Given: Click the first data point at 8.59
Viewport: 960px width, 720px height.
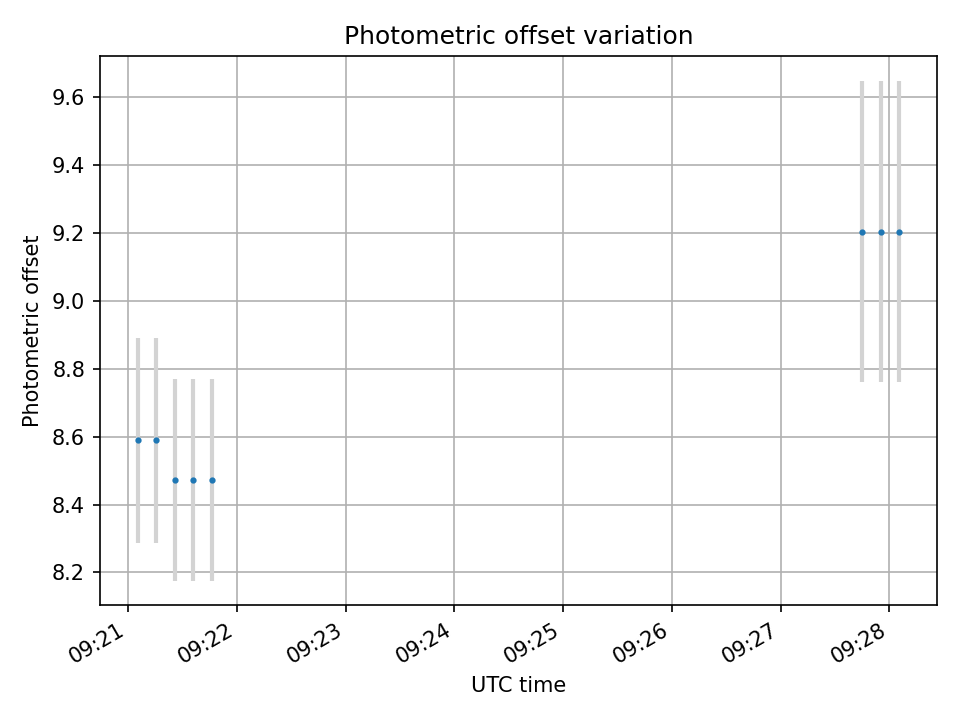Looking at the screenshot, I should tap(138, 440).
